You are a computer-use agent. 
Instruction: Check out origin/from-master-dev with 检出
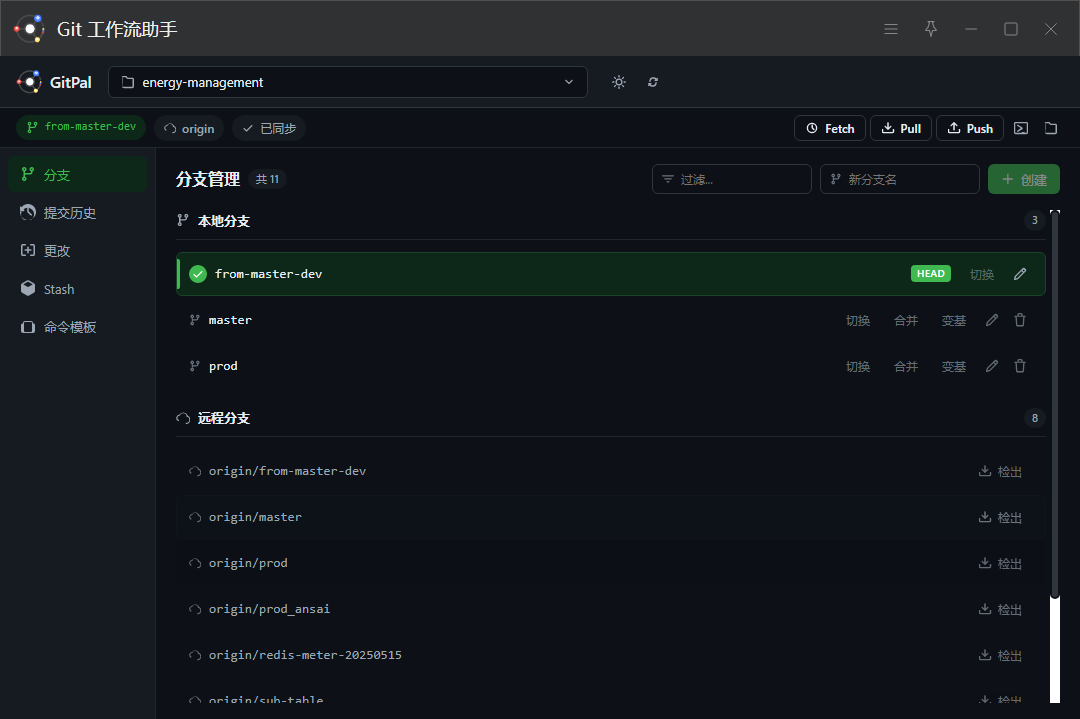(1000, 472)
